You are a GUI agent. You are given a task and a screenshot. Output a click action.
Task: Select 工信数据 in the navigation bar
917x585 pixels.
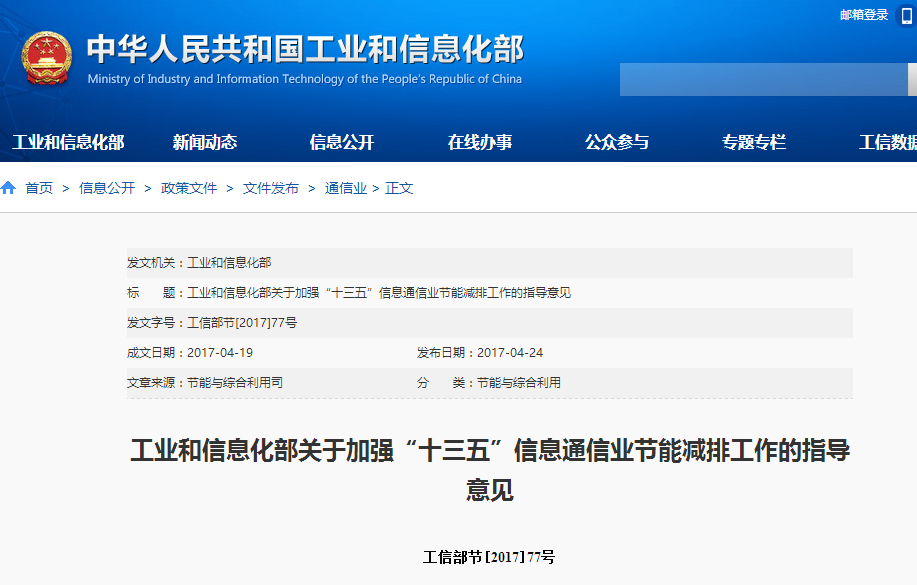tap(887, 142)
